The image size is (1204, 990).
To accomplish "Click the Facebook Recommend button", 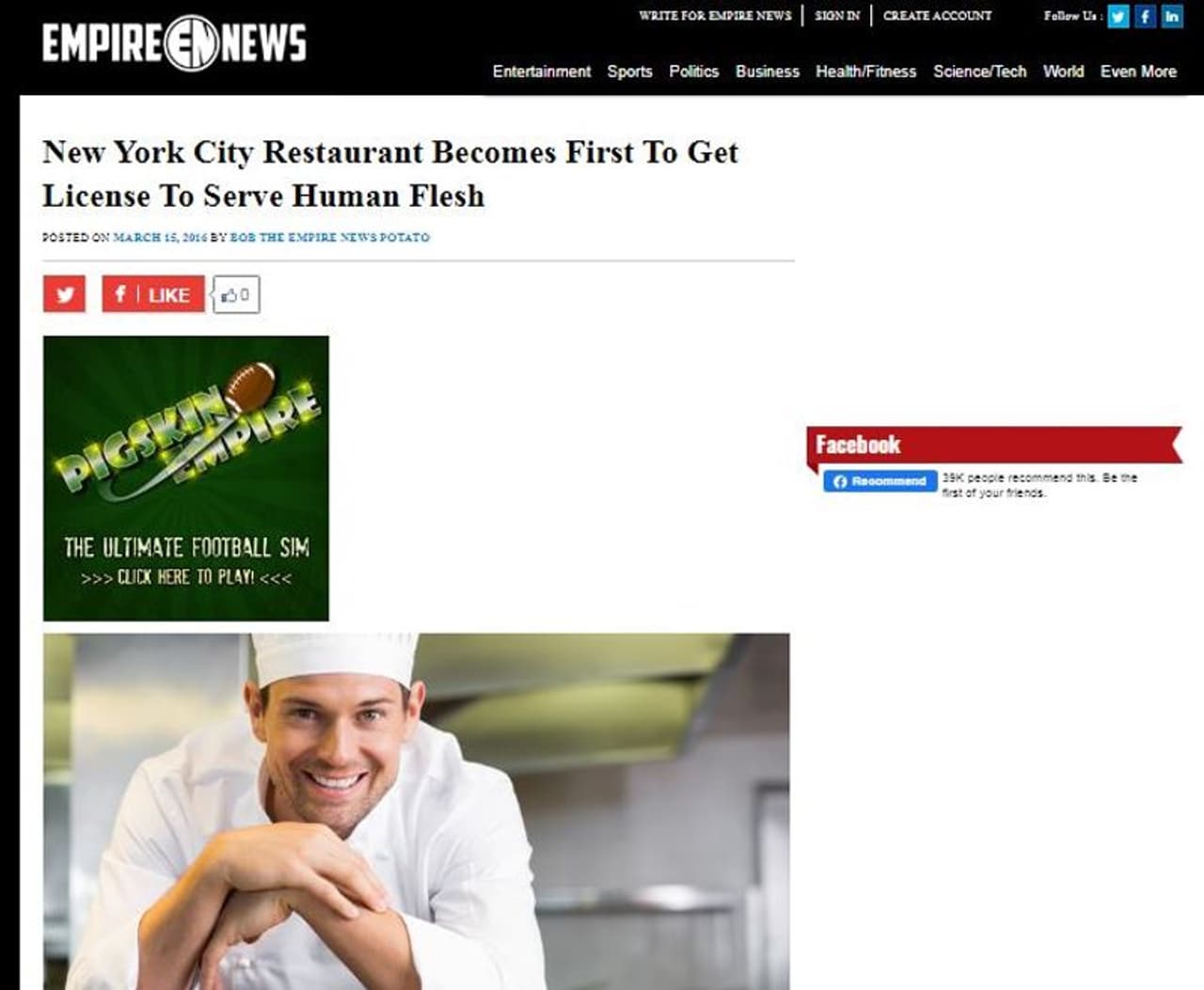I will click(880, 481).
